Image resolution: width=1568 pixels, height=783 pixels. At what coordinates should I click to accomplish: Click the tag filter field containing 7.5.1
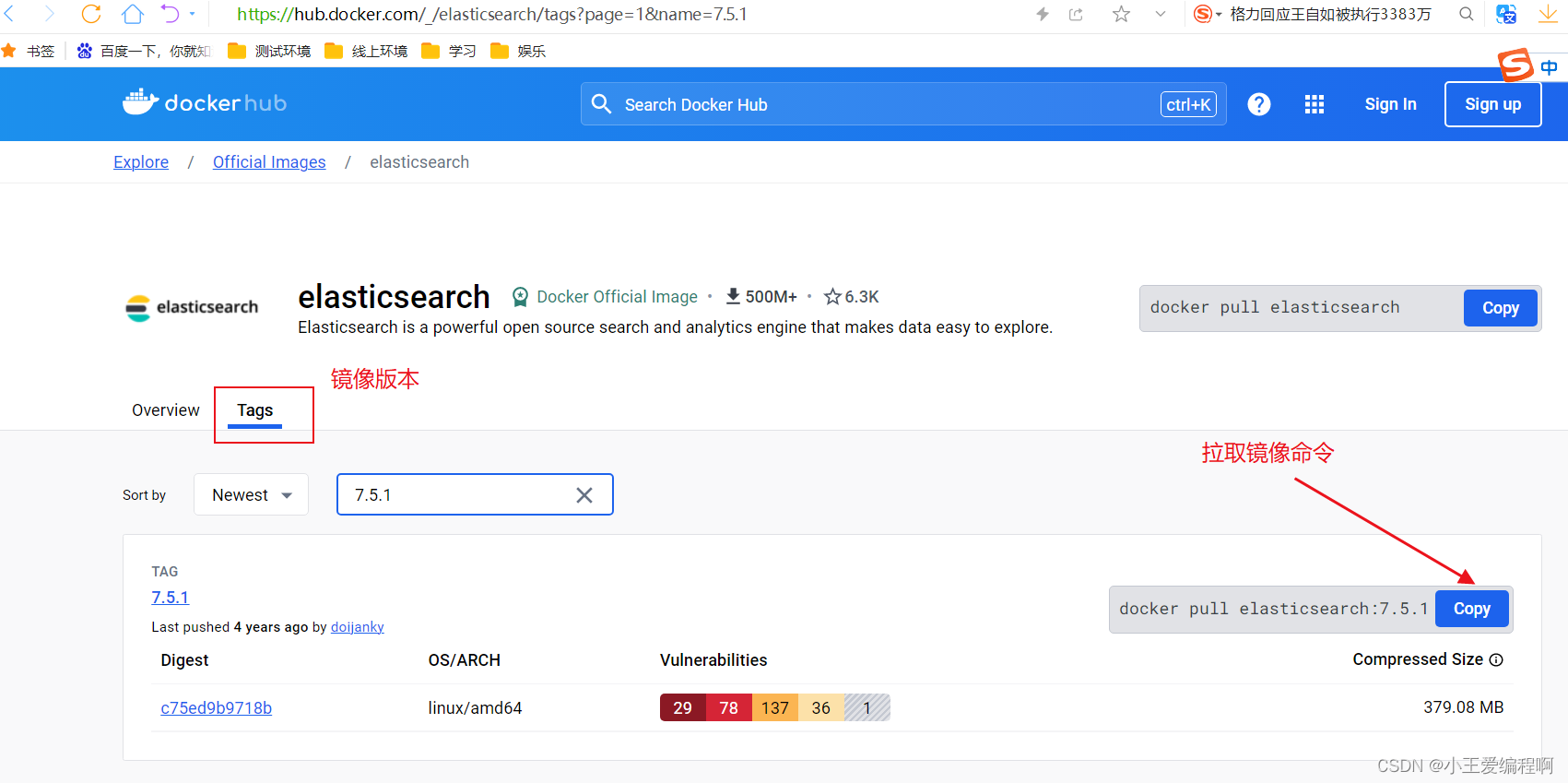pyautogui.click(x=475, y=494)
